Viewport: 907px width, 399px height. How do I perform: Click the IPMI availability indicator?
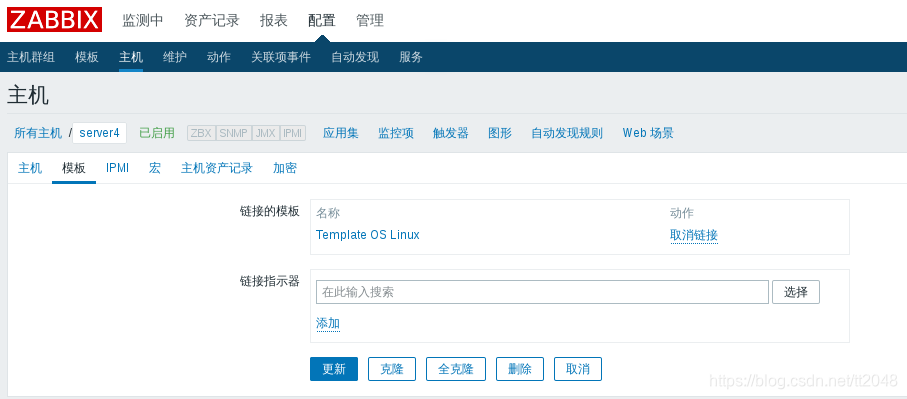(293, 133)
